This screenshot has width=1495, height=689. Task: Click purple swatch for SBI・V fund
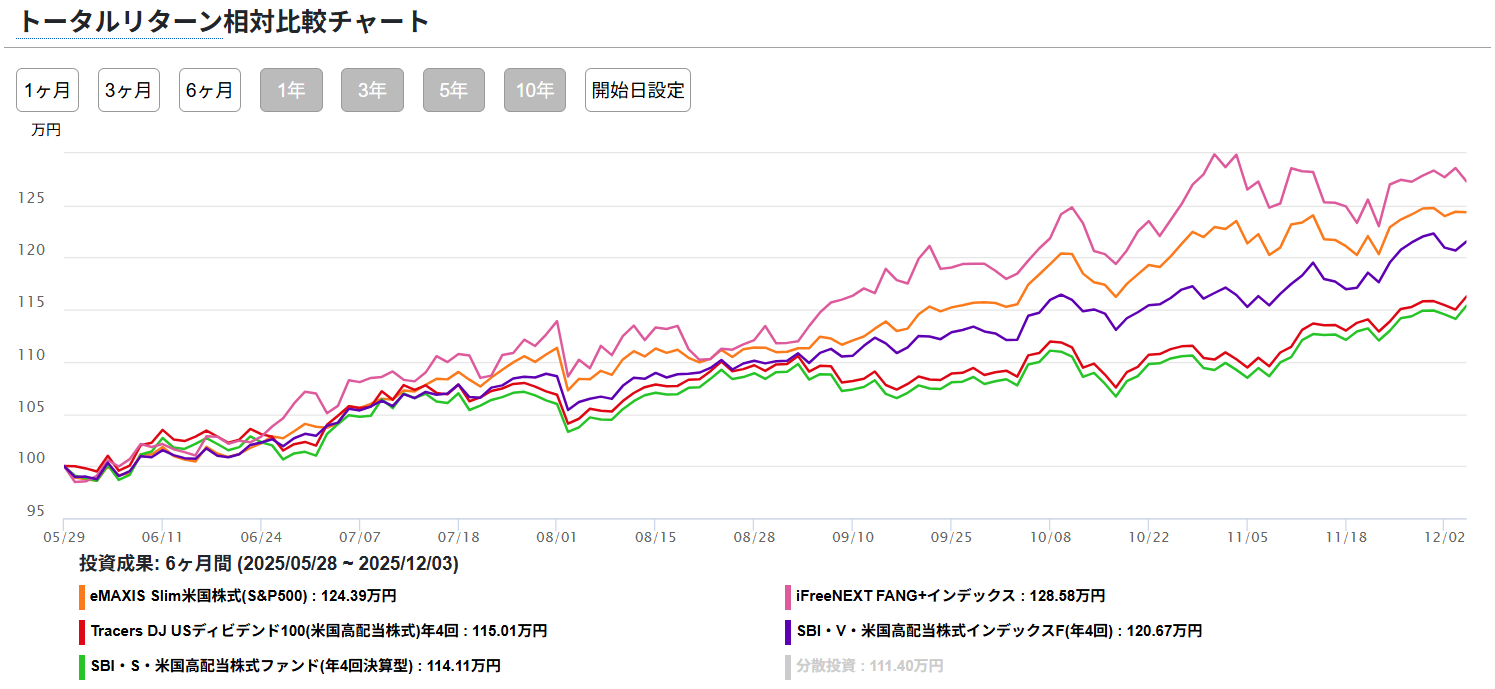click(788, 631)
